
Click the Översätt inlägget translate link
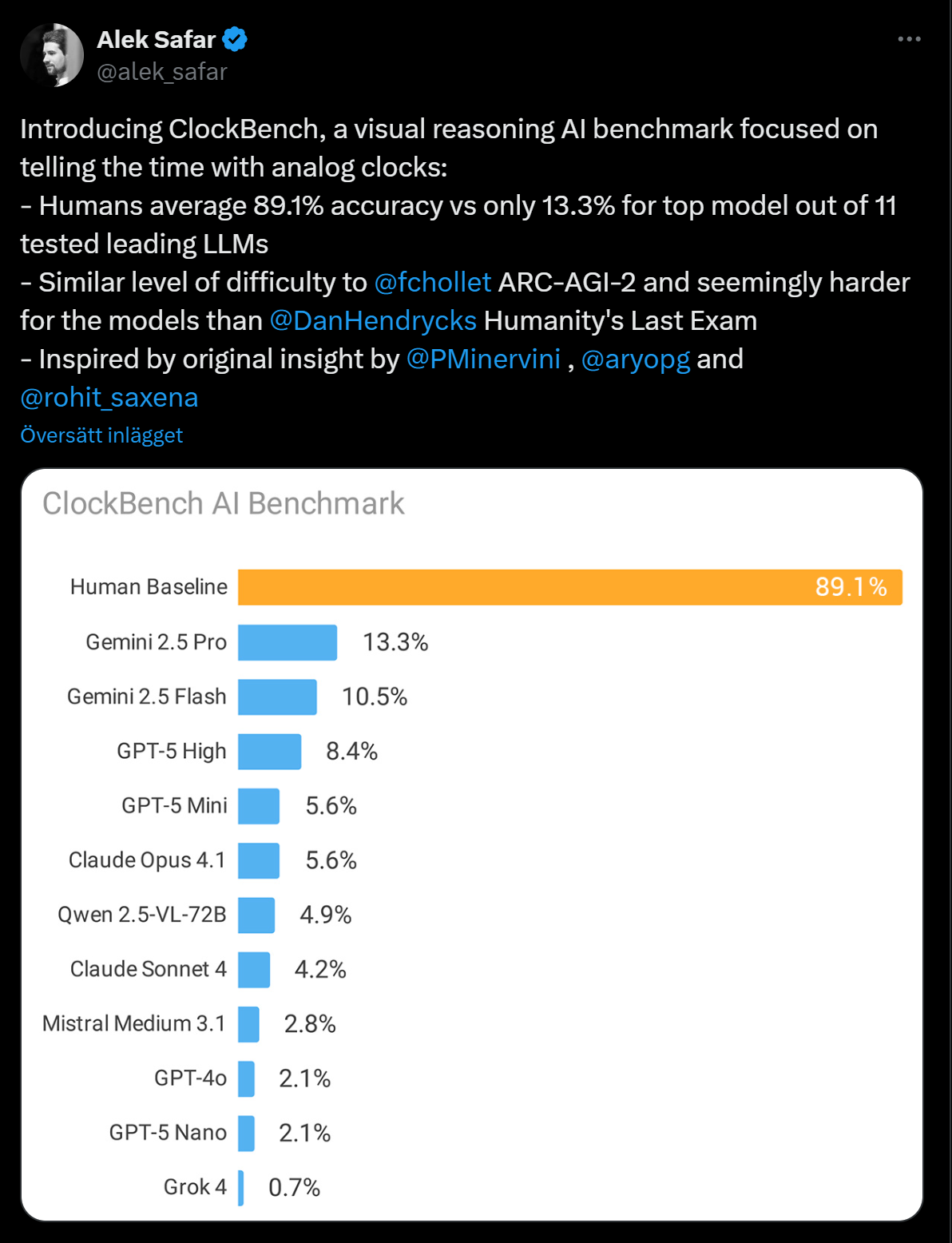[101, 435]
